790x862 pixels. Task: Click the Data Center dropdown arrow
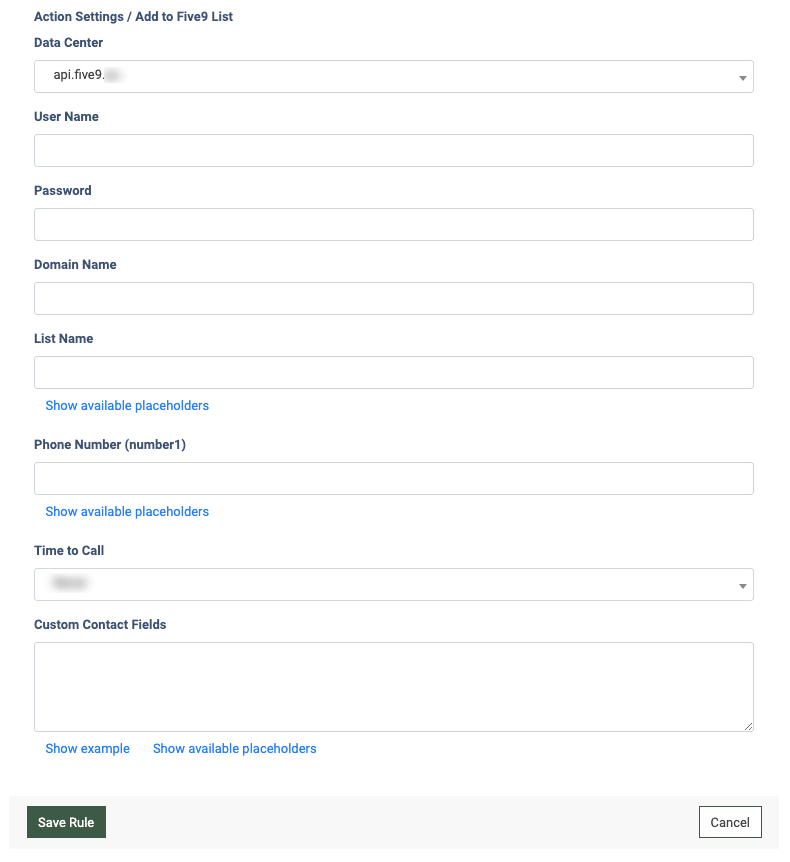click(x=742, y=77)
